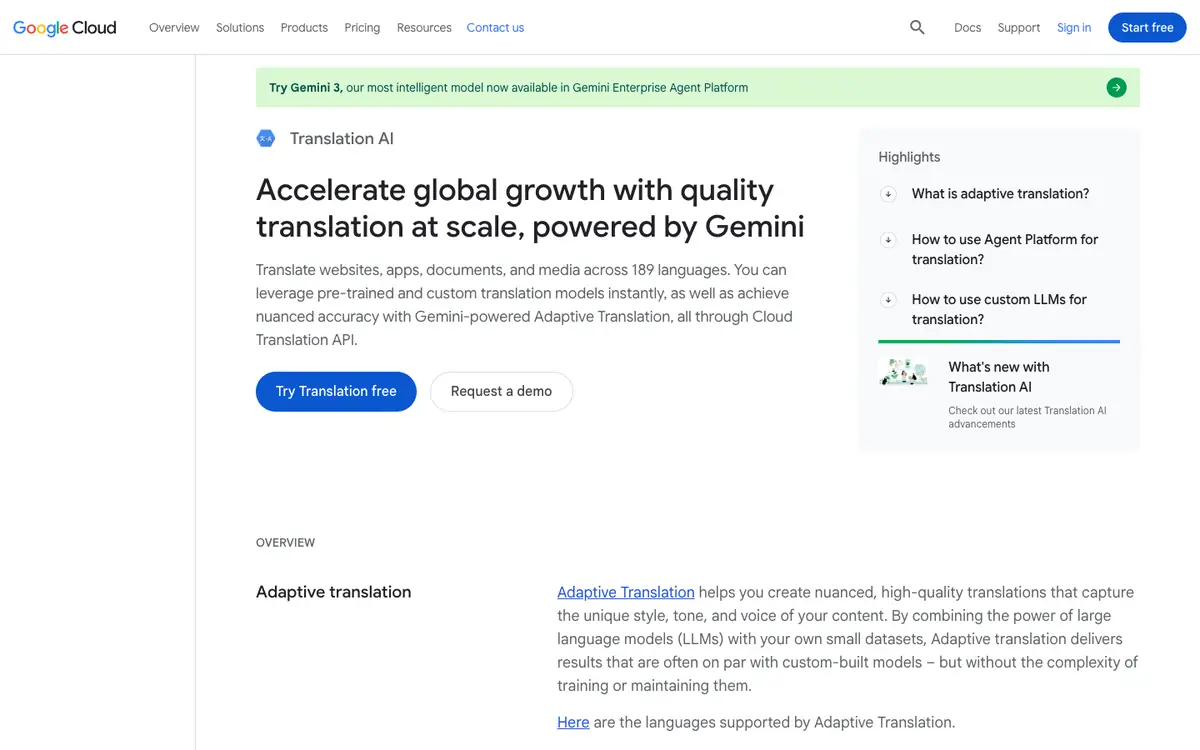Click the 'Here' supported languages link
The image size is (1200, 750).
[573, 722]
